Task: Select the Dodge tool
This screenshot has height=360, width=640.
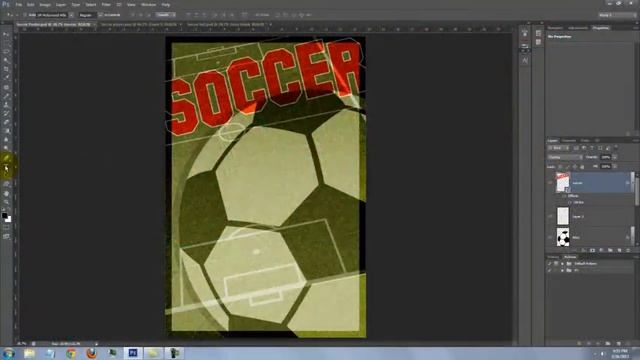Action: tap(6, 148)
